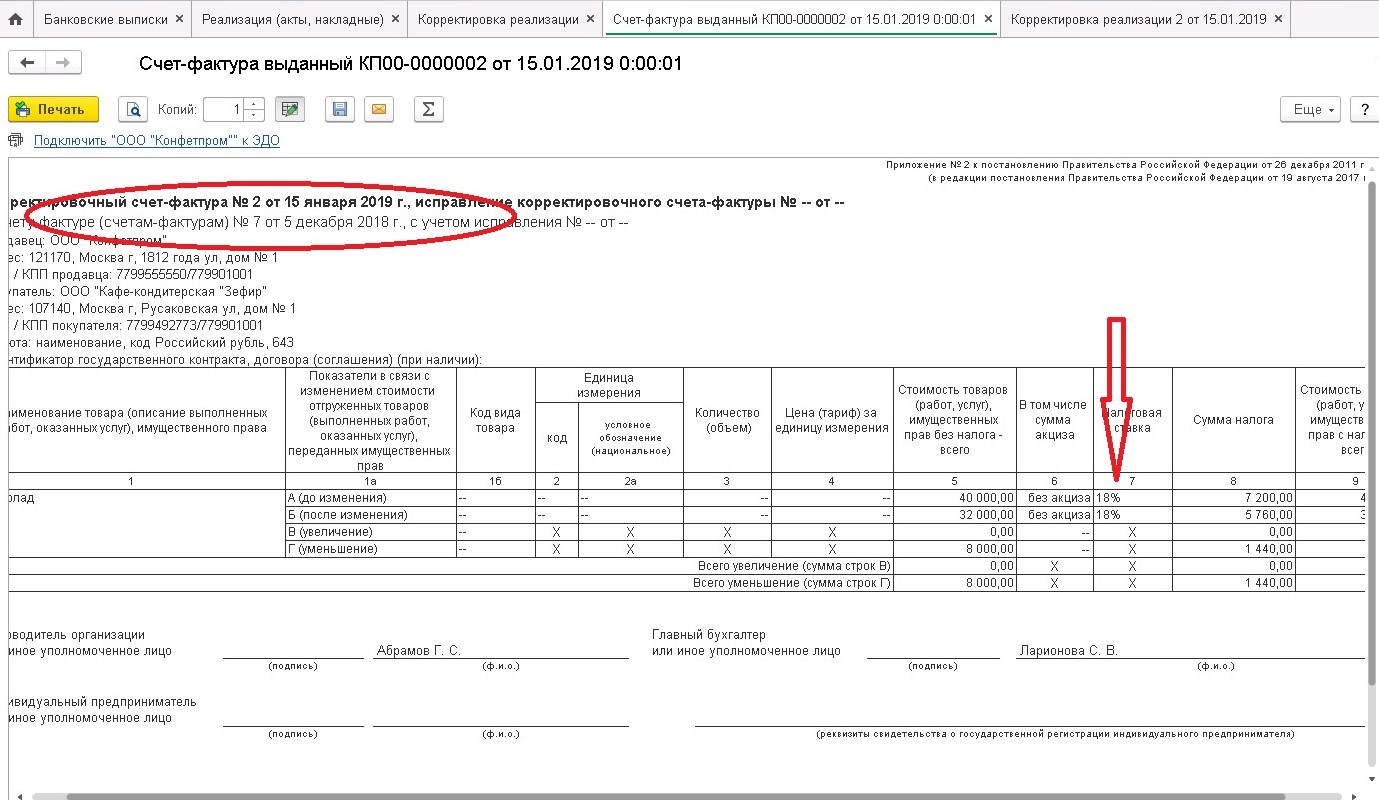Click the В том числе сумма акциза header

coord(1054,420)
